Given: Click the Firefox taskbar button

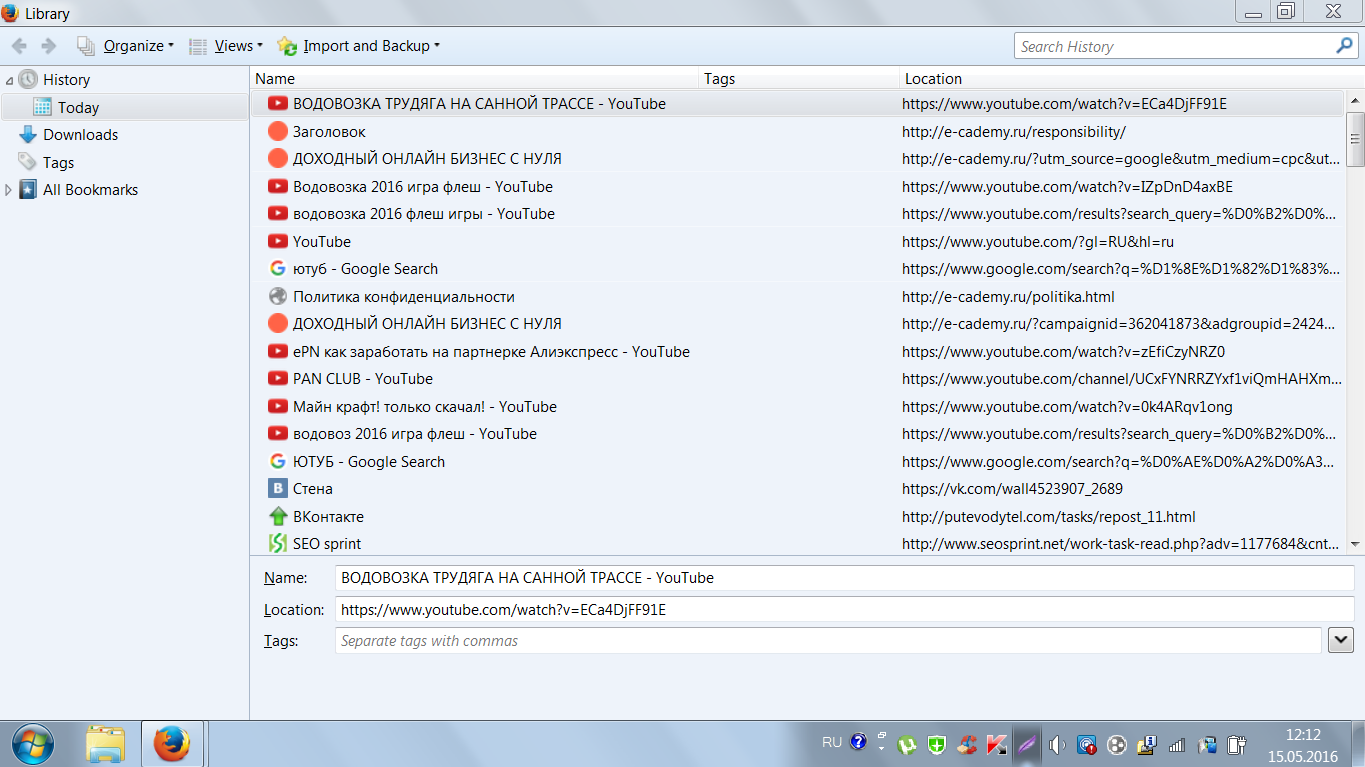Looking at the screenshot, I should (172, 744).
